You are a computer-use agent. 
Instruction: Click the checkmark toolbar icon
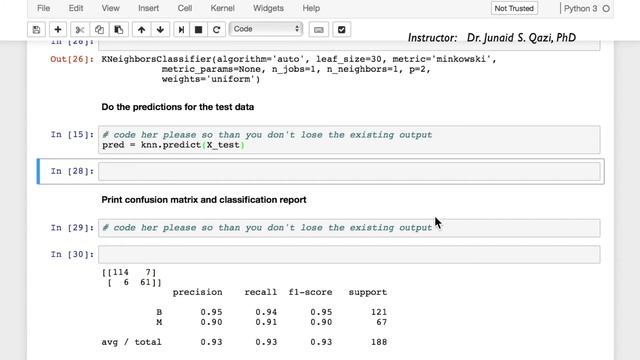[x=342, y=29]
